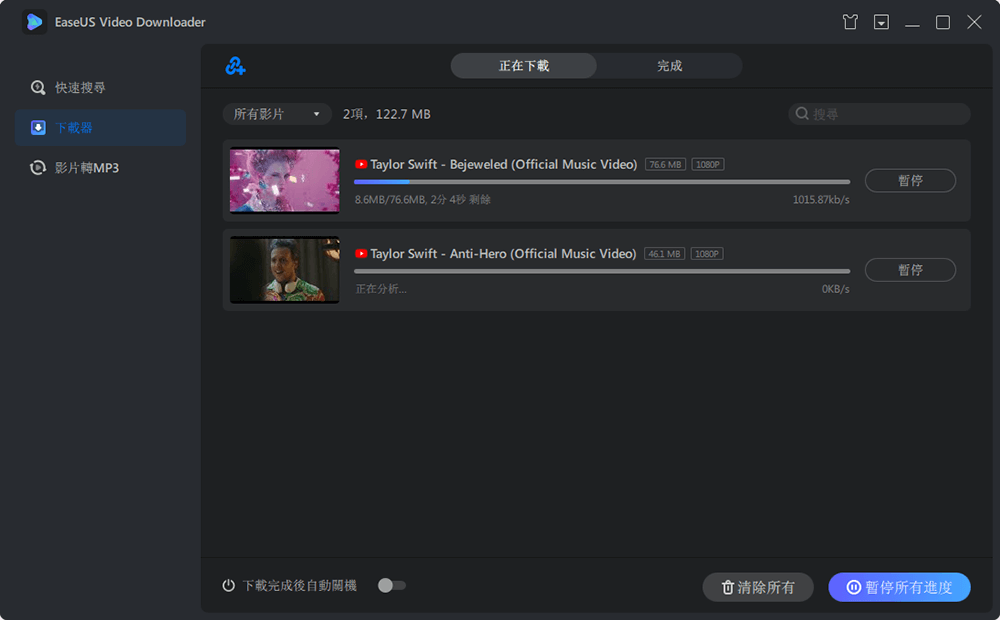Viewport: 1000px width, 620px height.
Task: Toggle the auto-shutdown after download switch
Action: pyautogui.click(x=392, y=586)
